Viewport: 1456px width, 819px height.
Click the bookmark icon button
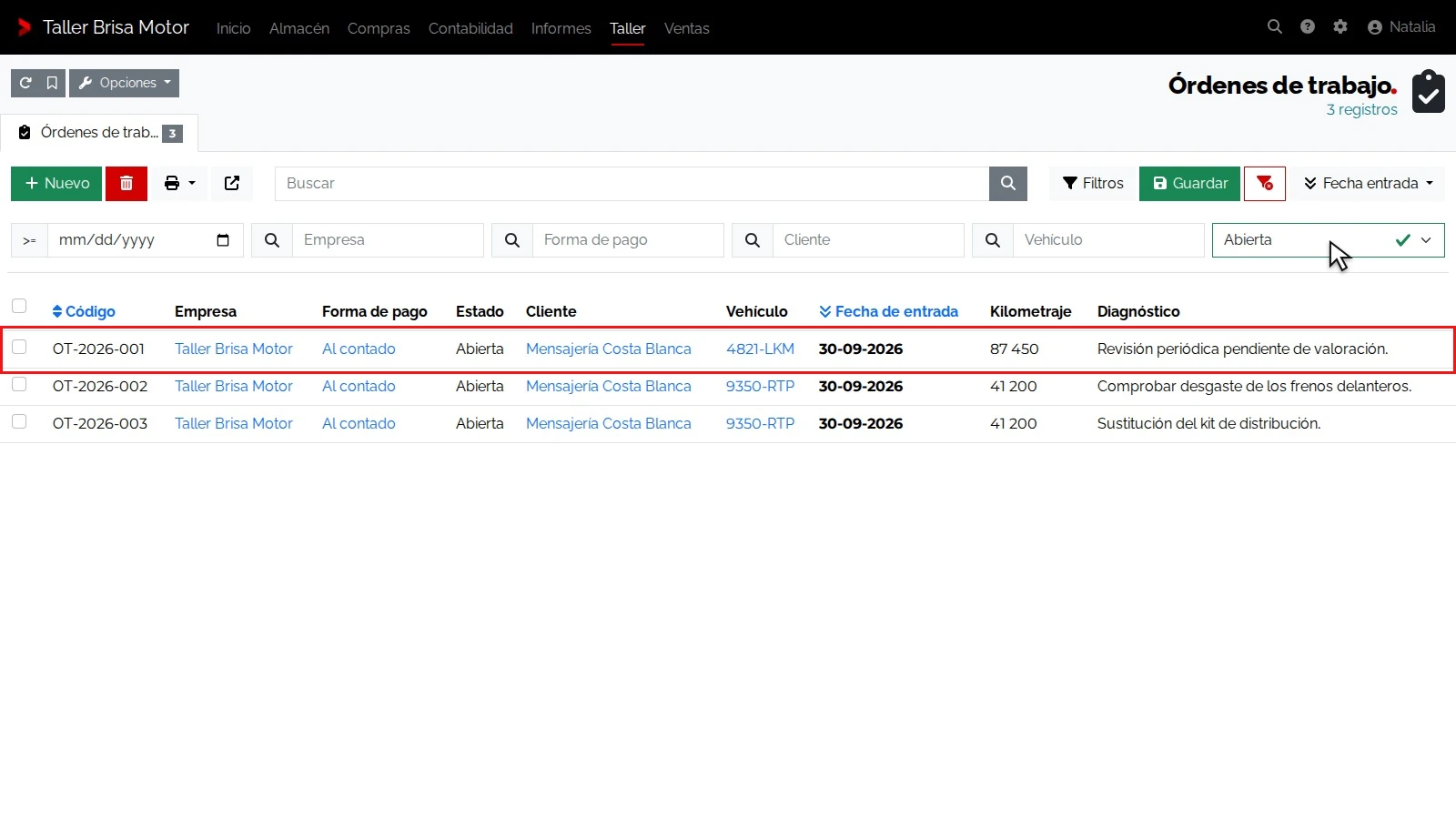(x=52, y=83)
